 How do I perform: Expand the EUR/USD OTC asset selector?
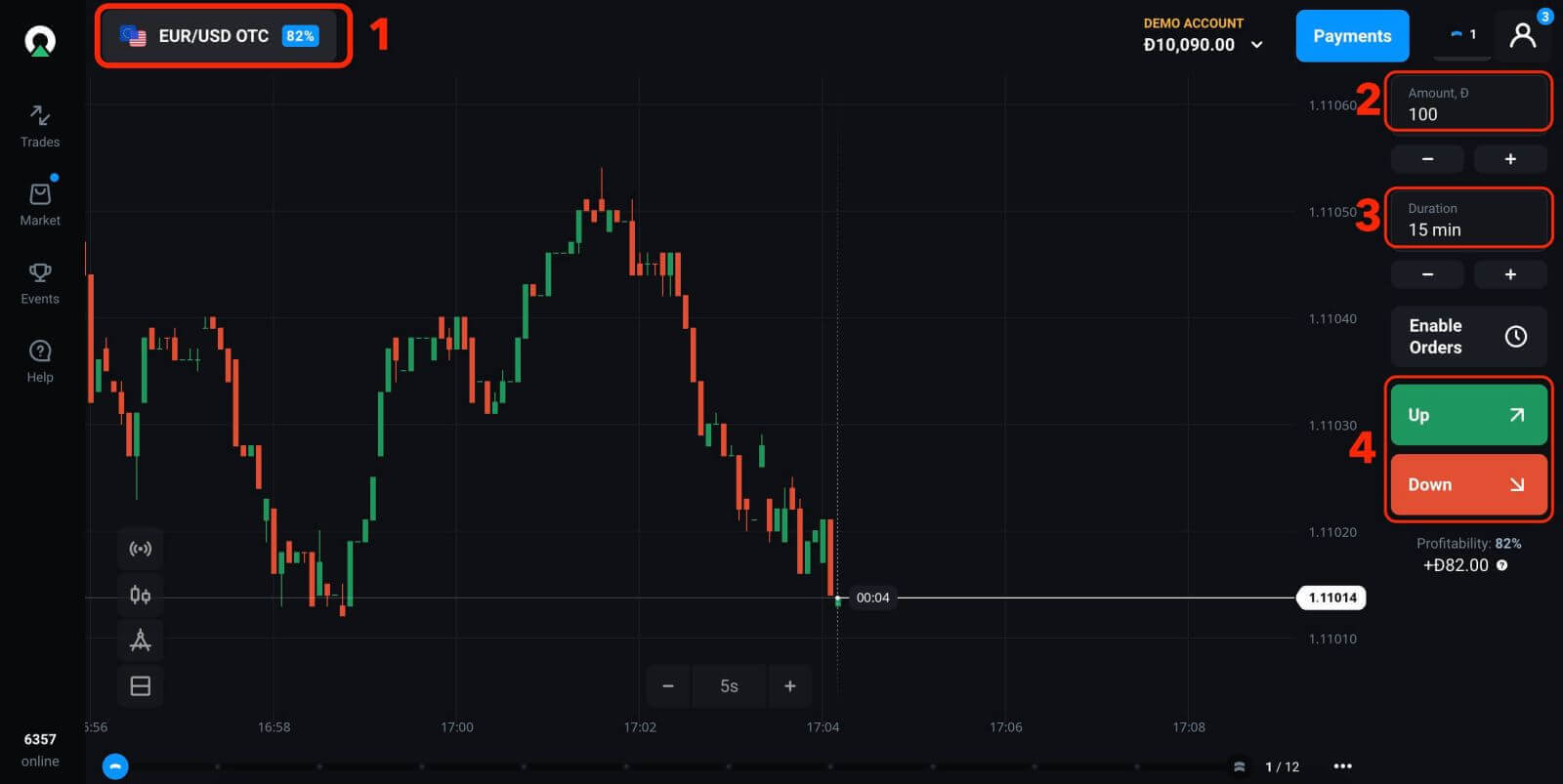click(x=223, y=36)
